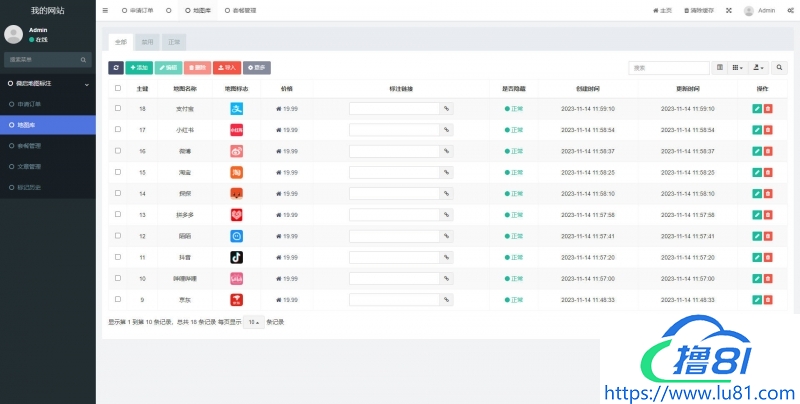This screenshot has width=800, height=404.
Task: Click the edit pencil icon for row 18
Action: [757, 108]
